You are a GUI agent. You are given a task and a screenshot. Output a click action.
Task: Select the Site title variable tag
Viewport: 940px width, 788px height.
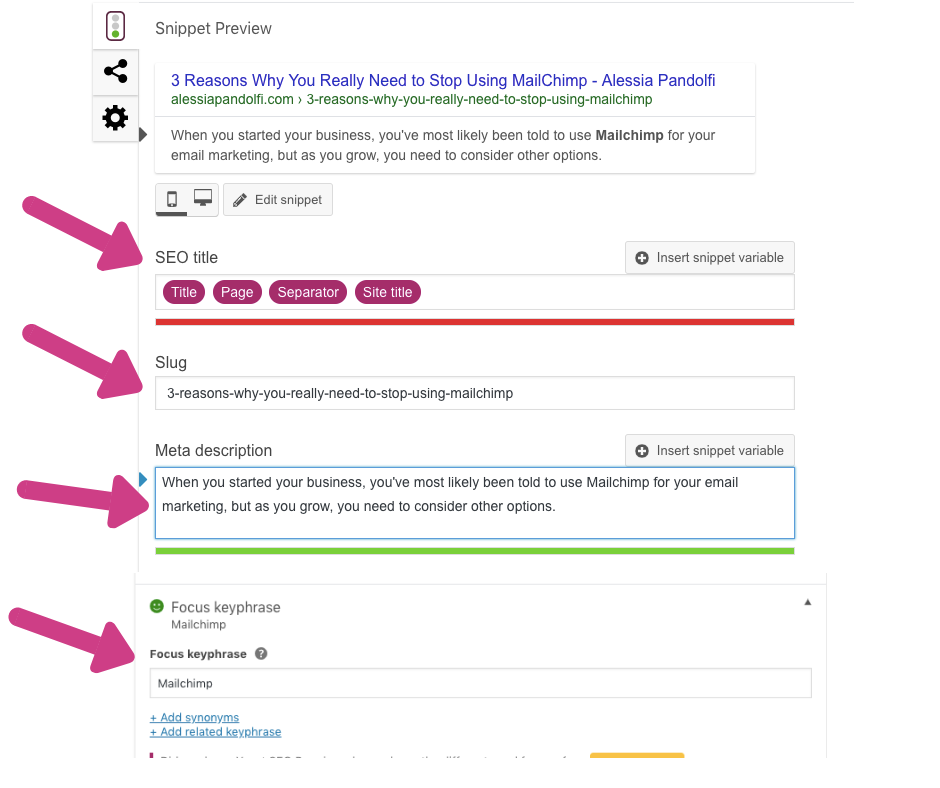coord(387,292)
